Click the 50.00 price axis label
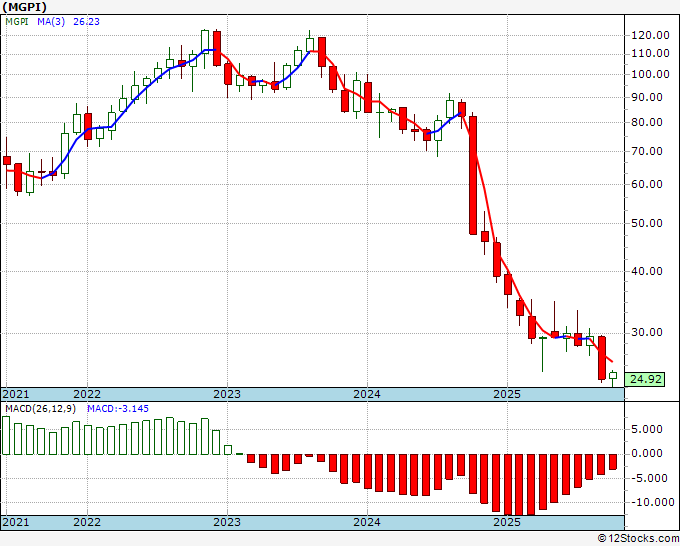The height and width of the screenshot is (546, 680). pyautogui.click(x=647, y=223)
